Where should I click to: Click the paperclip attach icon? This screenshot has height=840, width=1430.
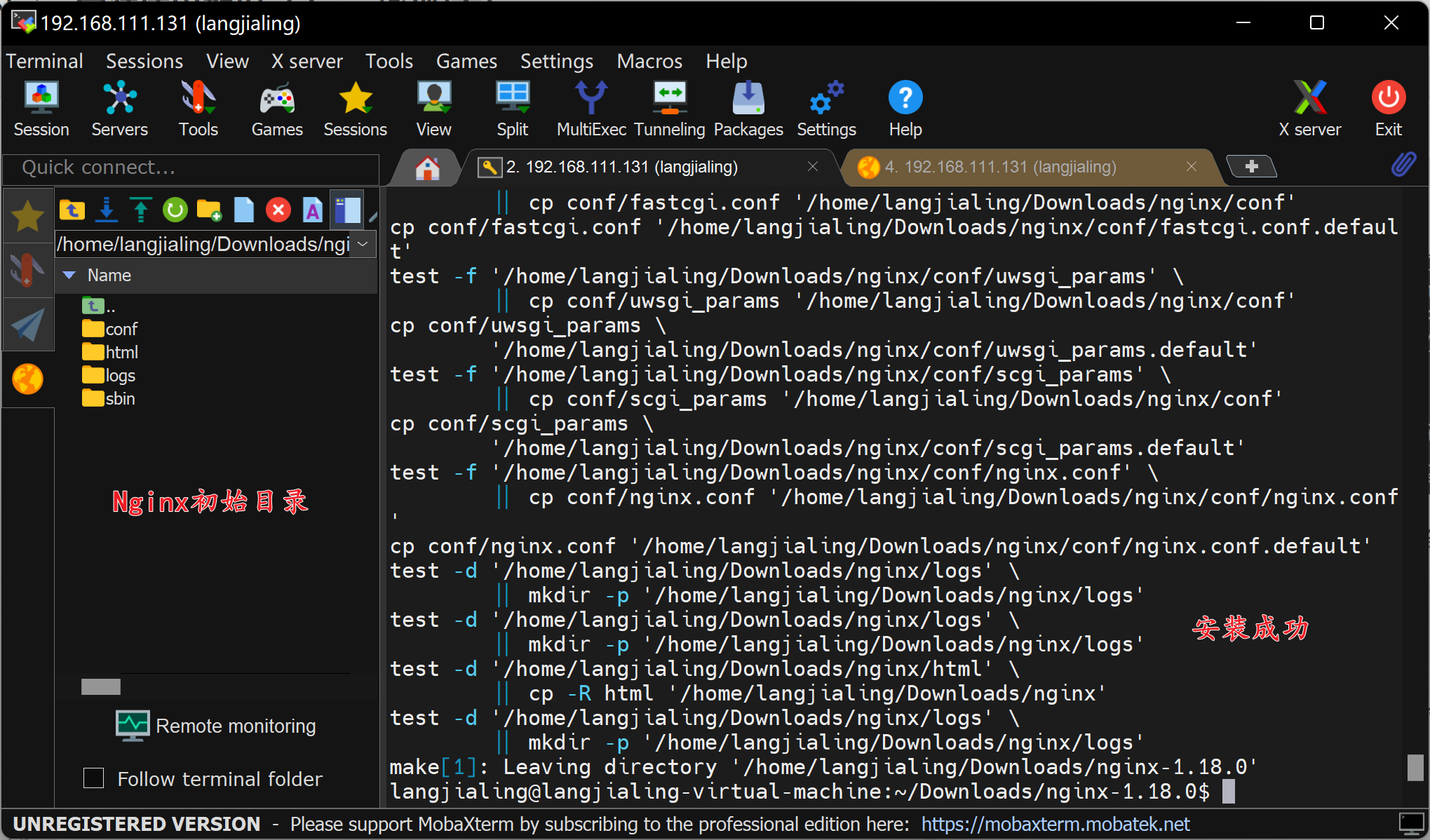(x=1403, y=165)
